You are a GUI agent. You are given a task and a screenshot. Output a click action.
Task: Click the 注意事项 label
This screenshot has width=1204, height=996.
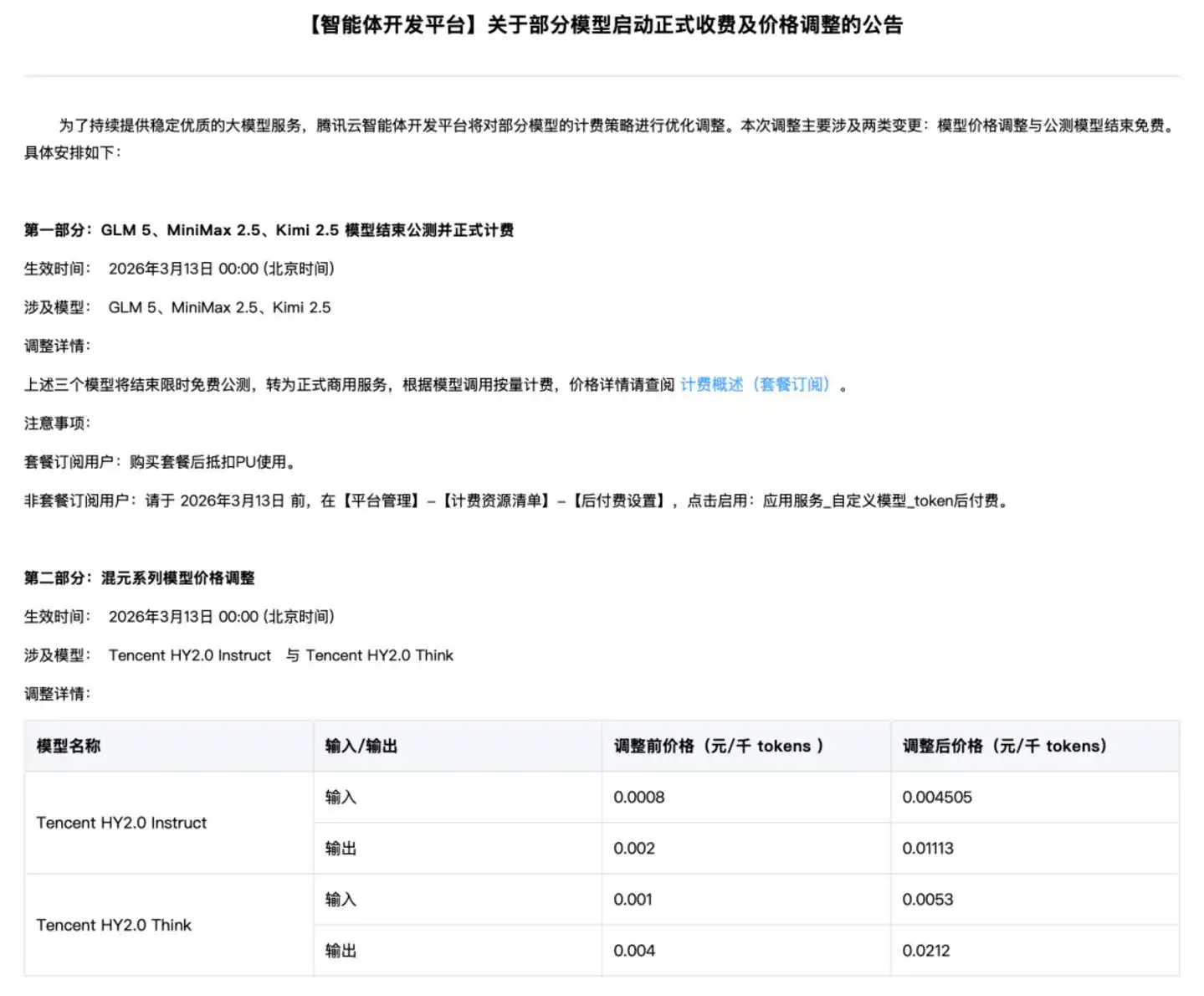click(x=57, y=424)
